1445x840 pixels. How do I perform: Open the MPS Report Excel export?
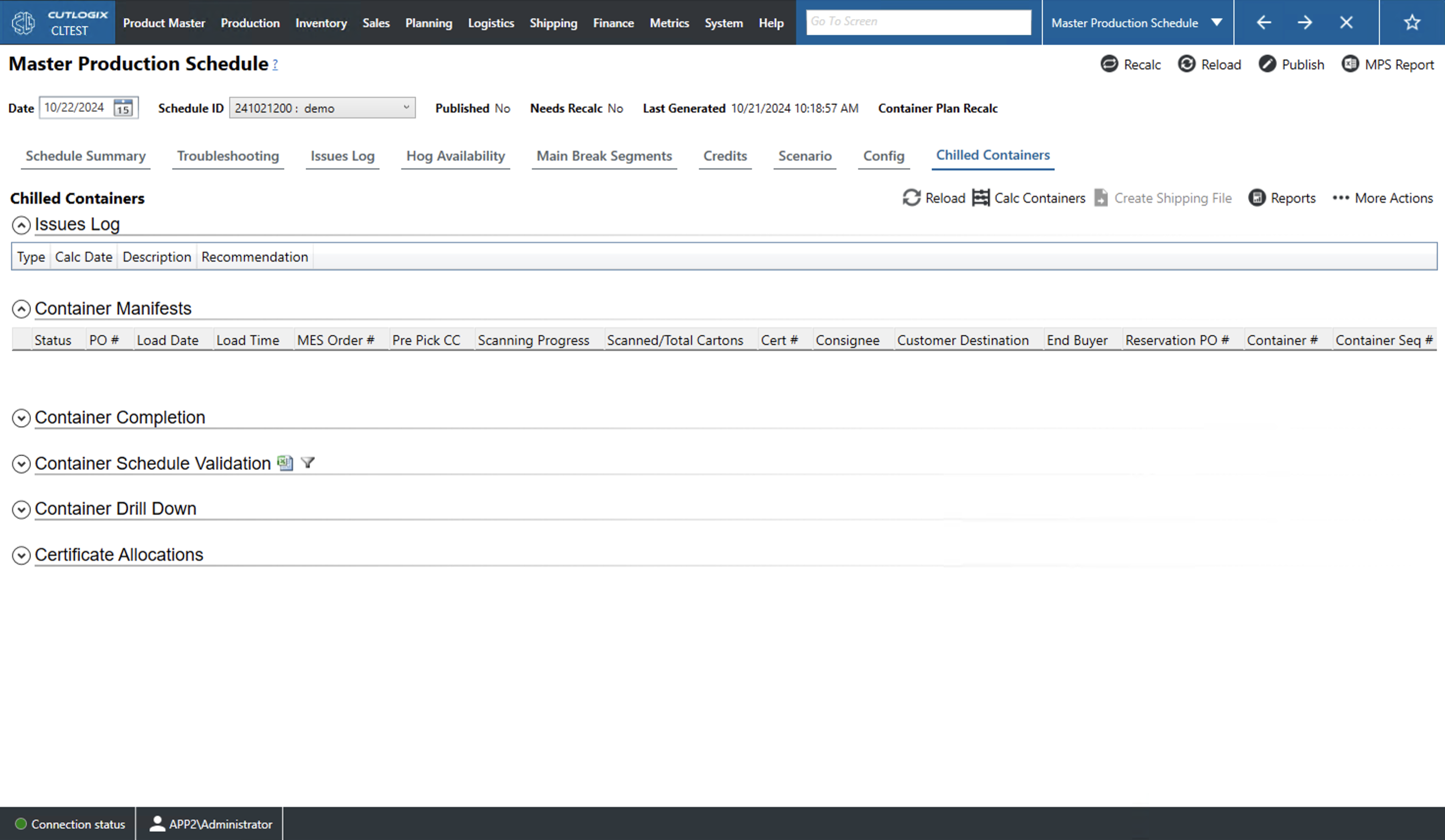coord(1351,64)
